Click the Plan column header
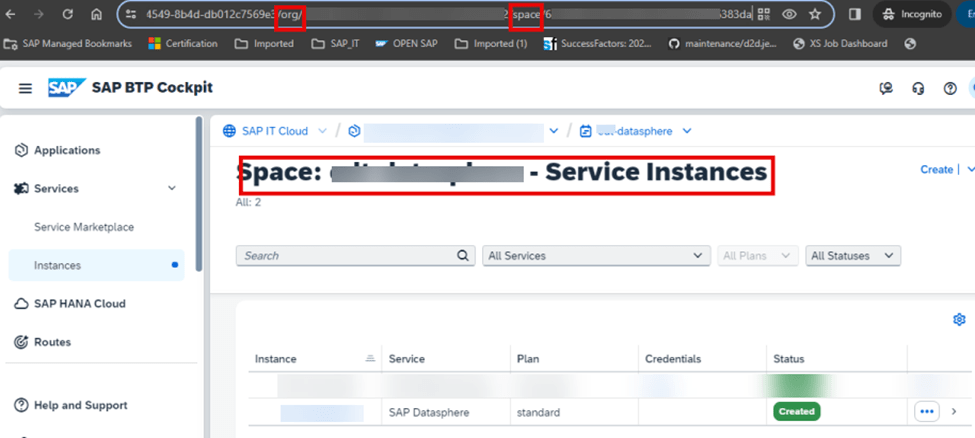 tap(528, 359)
